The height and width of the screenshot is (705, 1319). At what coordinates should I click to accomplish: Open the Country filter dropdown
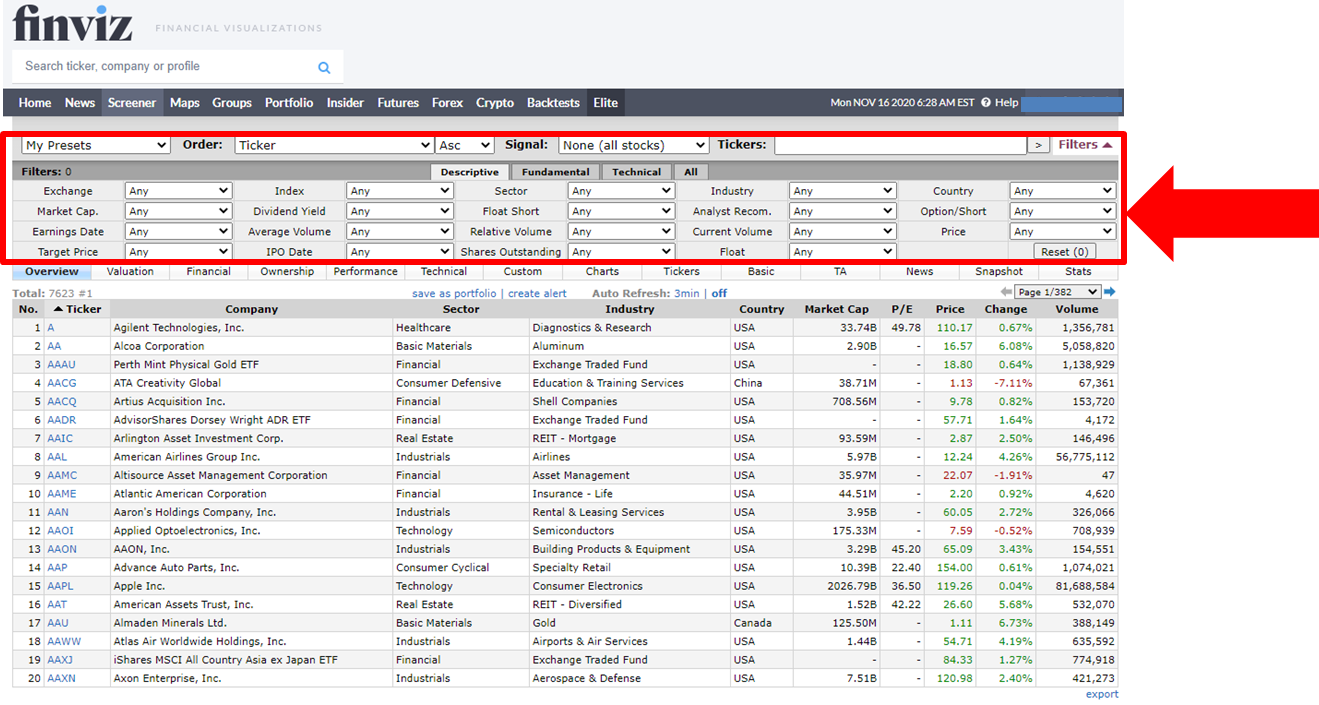pos(1063,191)
